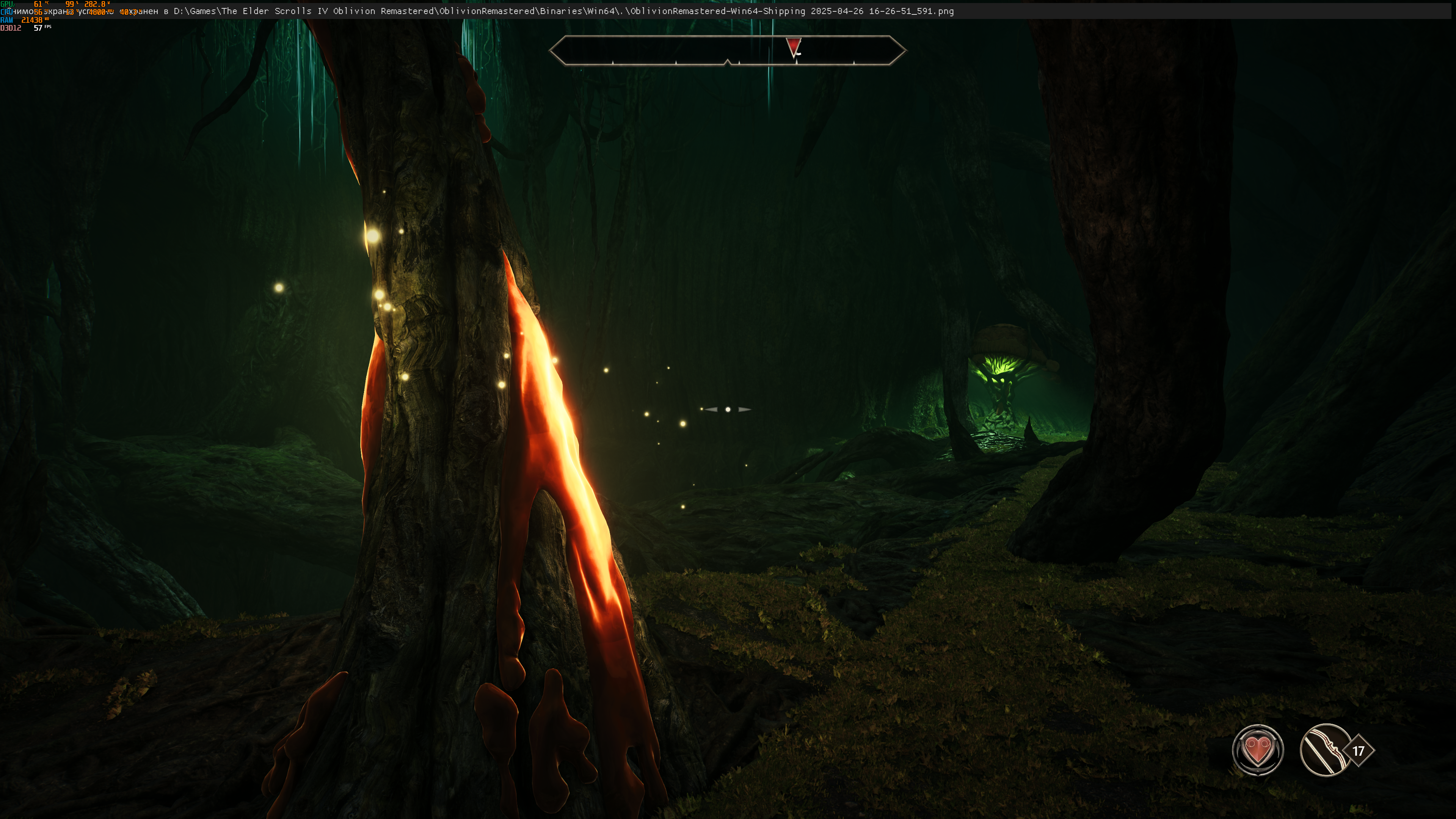Click the center dot of the crosshair
Image resolution: width=1456 pixels, height=819 pixels.
(728, 409)
